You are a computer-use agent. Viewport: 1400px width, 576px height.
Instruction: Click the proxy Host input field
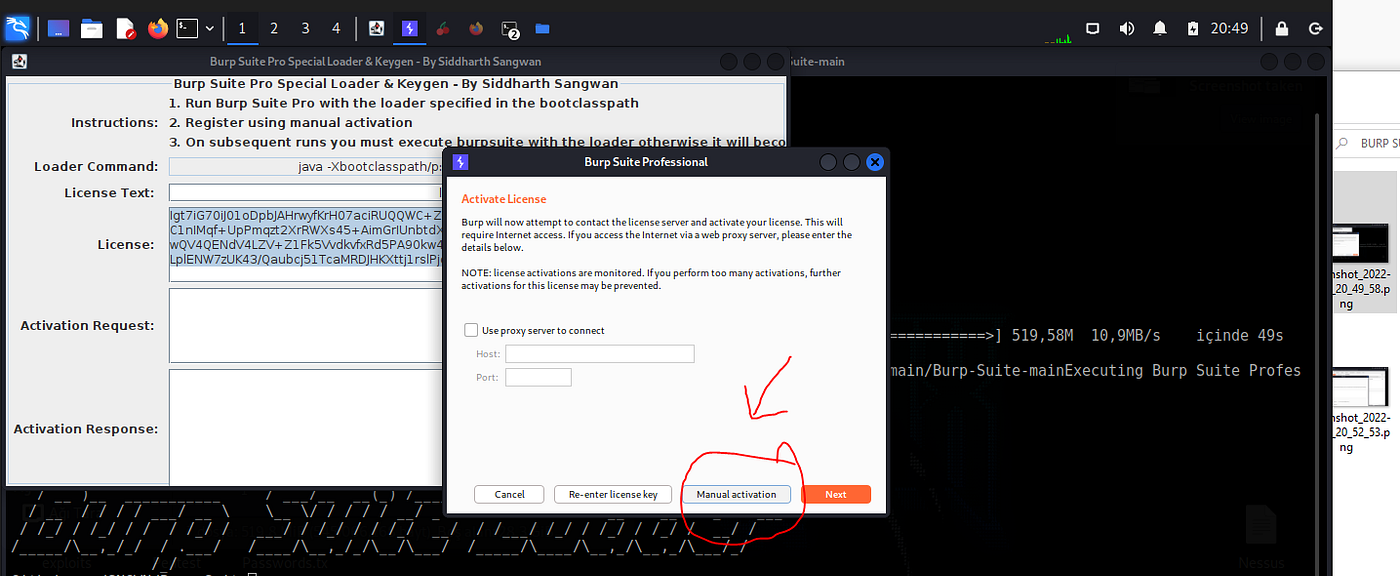click(x=599, y=354)
